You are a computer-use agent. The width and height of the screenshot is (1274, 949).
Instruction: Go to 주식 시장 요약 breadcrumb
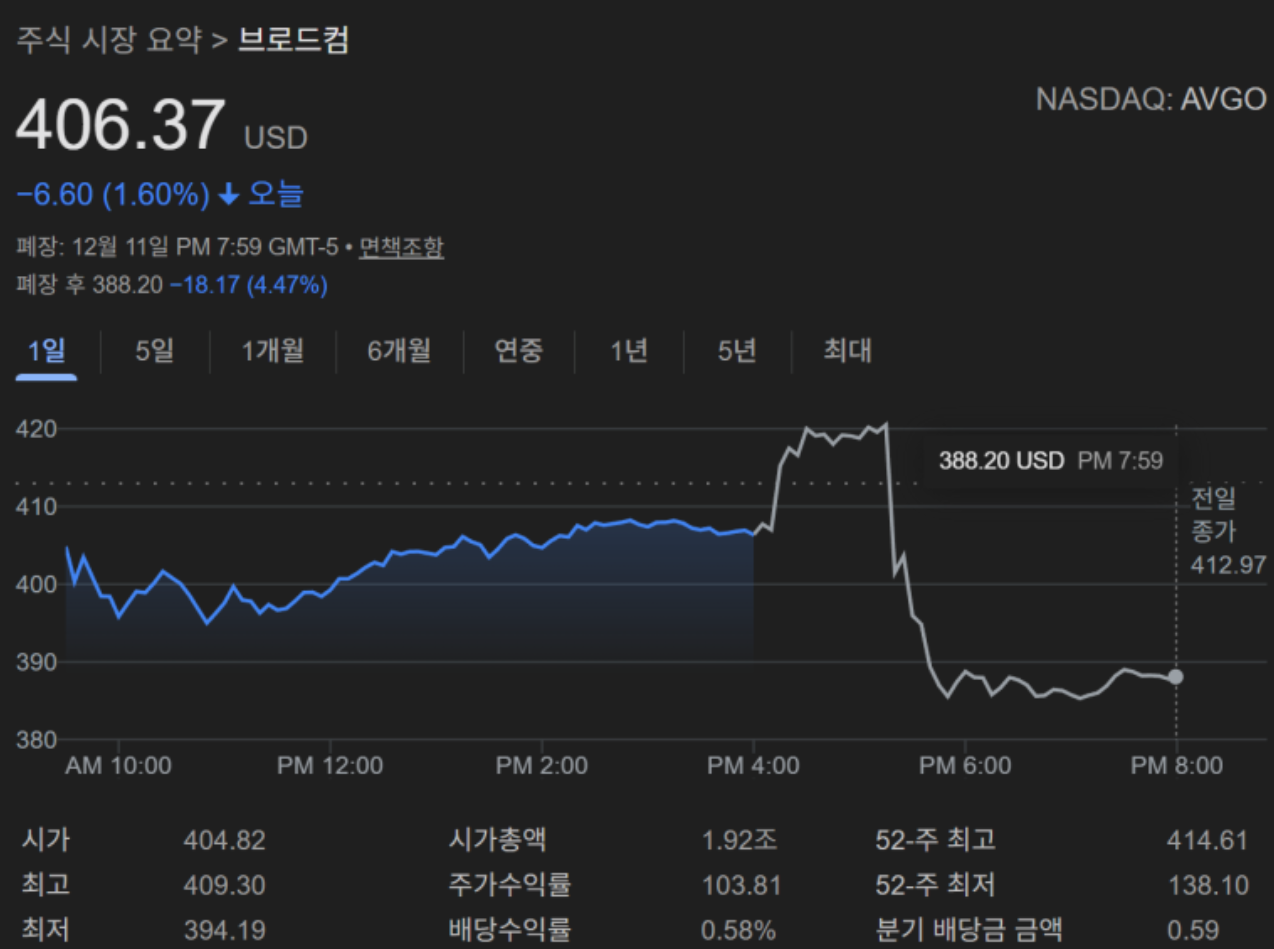pos(109,41)
